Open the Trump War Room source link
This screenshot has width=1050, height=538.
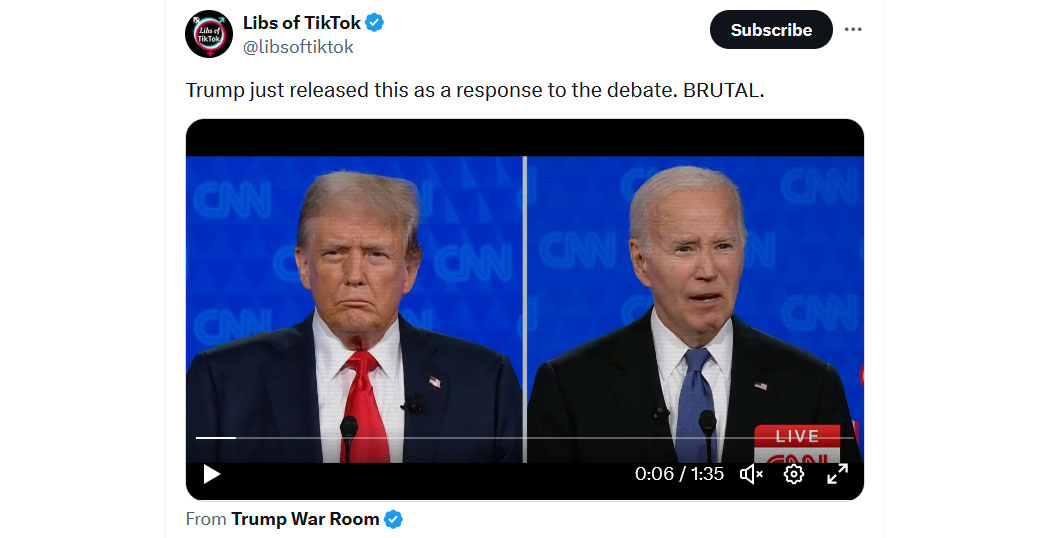305,519
